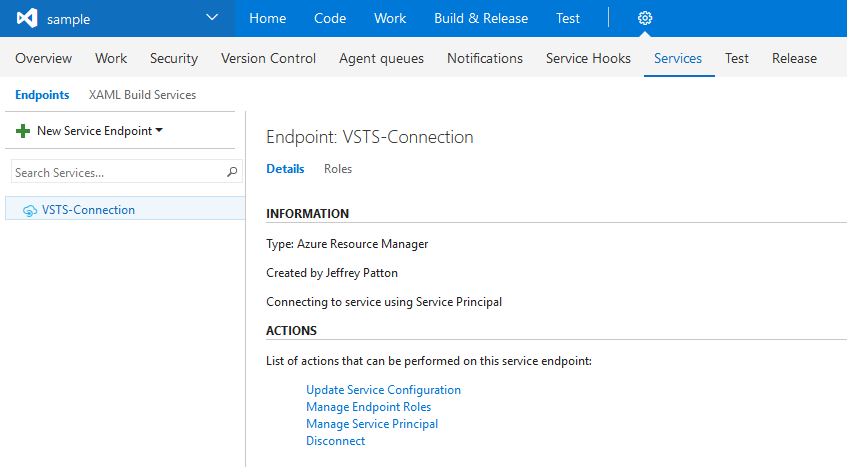This screenshot has height=467, width=847.
Task: Select VSTS-Connection in the endpoint list
Action: (x=88, y=210)
